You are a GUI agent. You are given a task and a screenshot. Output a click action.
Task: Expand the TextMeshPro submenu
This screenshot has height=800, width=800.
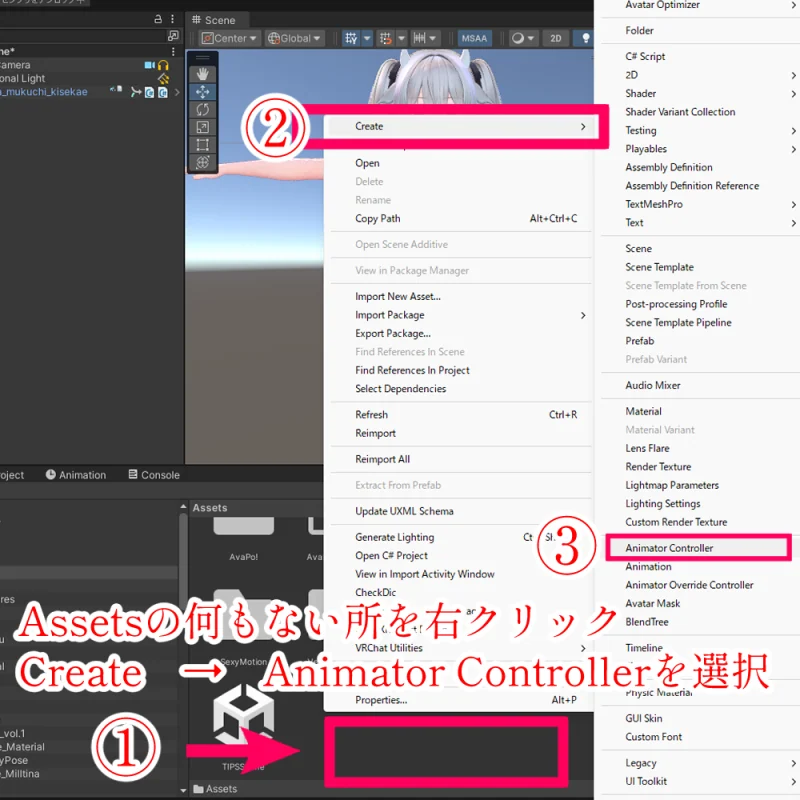pyautogui.click(x=698, y=204)
